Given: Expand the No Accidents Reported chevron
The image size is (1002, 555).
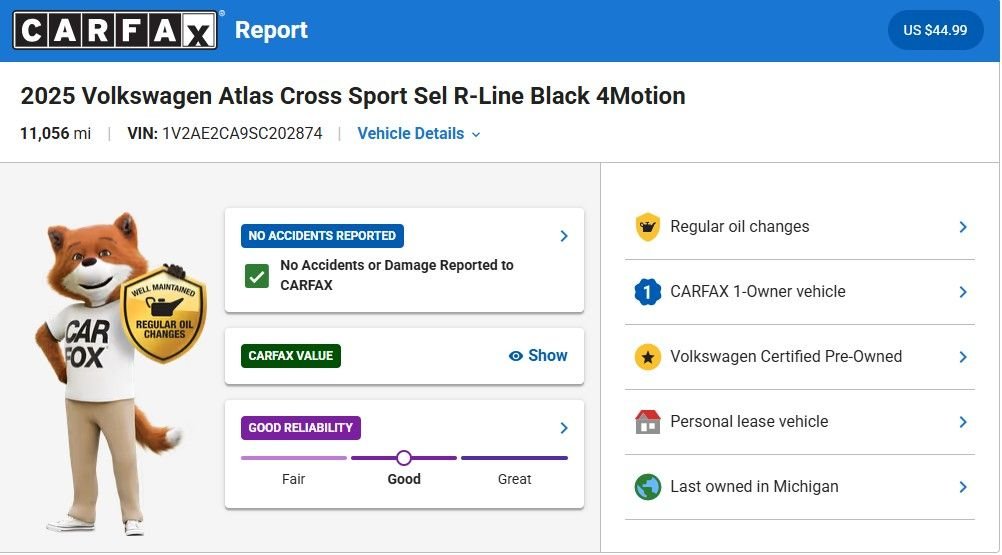Looking at the screenshot, I should tap(564, 236).
